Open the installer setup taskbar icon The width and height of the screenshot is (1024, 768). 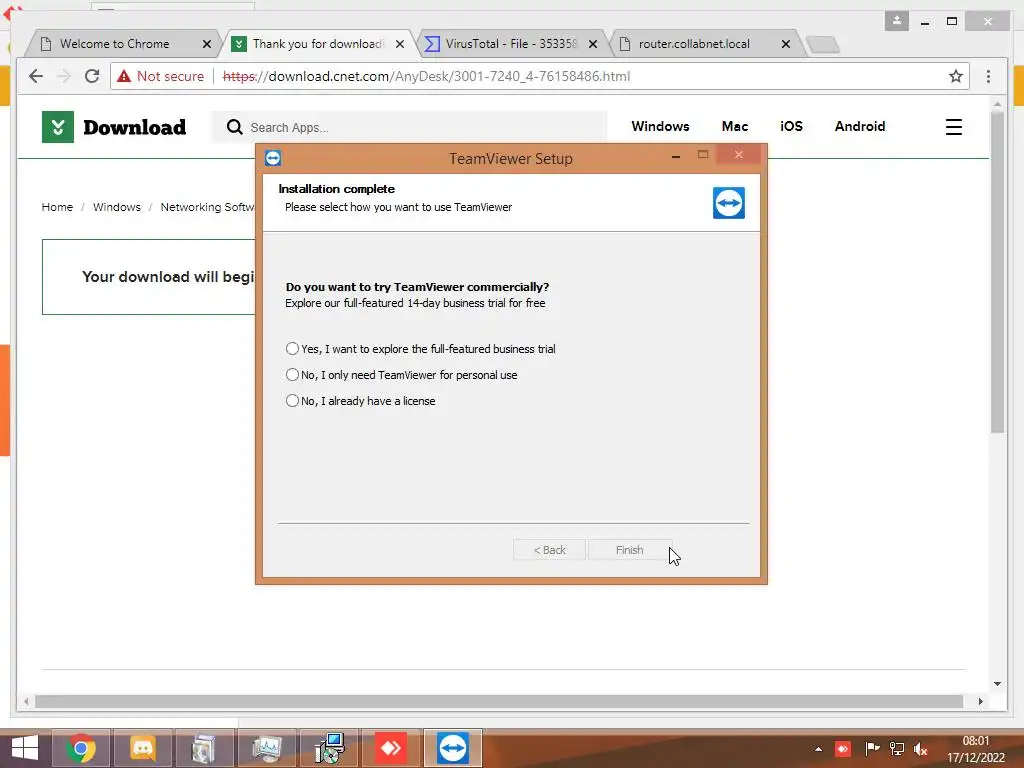click(x=329, y=748)
